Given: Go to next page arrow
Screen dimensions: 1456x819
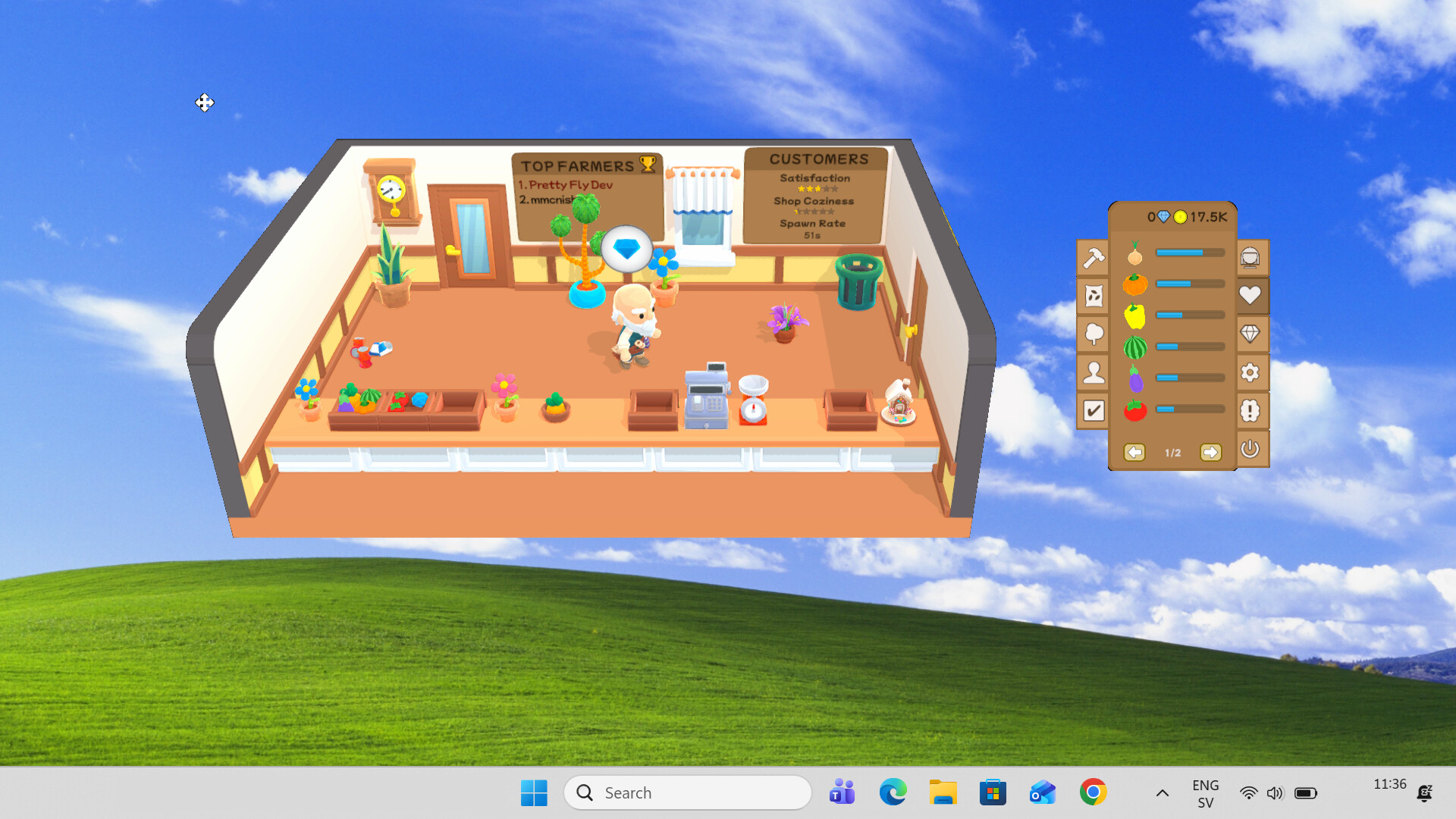Looking at the screenshot, I should pyautogui.click(x=1211, y=453).
